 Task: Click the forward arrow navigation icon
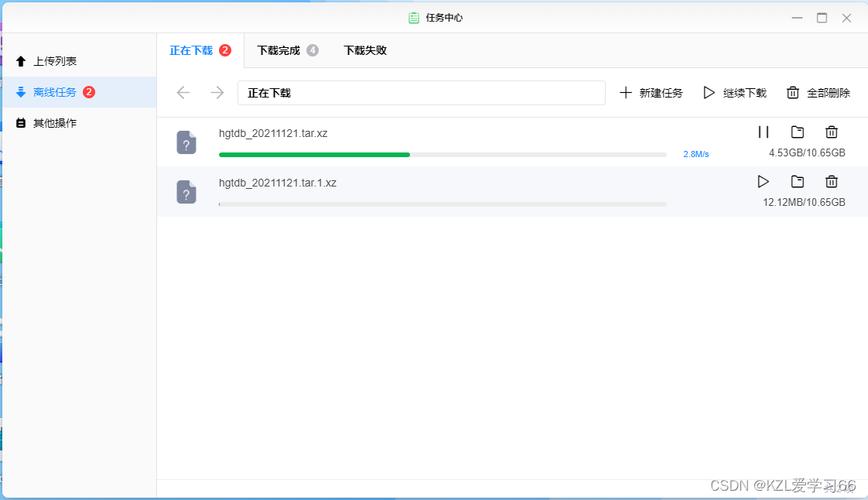218,92
